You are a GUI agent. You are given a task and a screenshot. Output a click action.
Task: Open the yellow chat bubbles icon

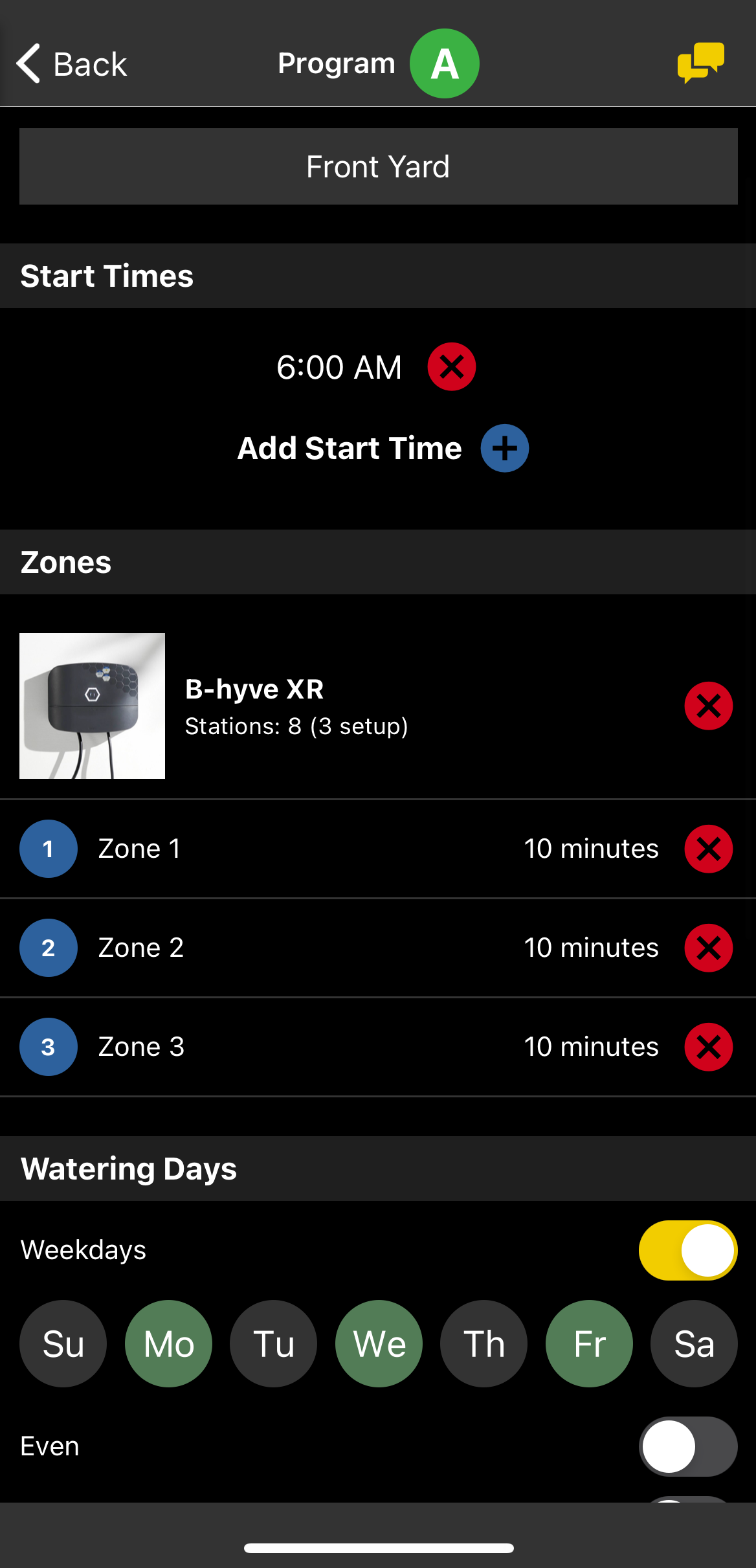(x=700, y=63)
